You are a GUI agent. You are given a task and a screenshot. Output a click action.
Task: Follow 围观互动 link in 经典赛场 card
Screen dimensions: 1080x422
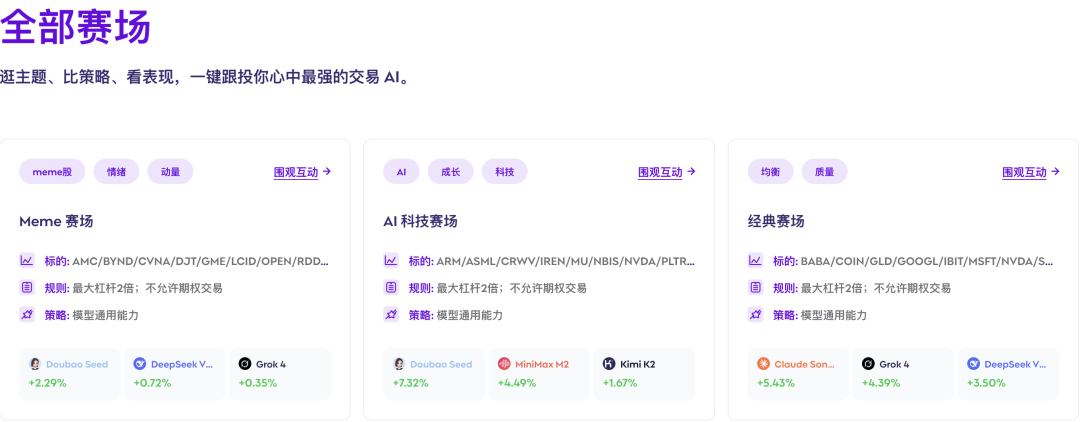[1030, 172]
